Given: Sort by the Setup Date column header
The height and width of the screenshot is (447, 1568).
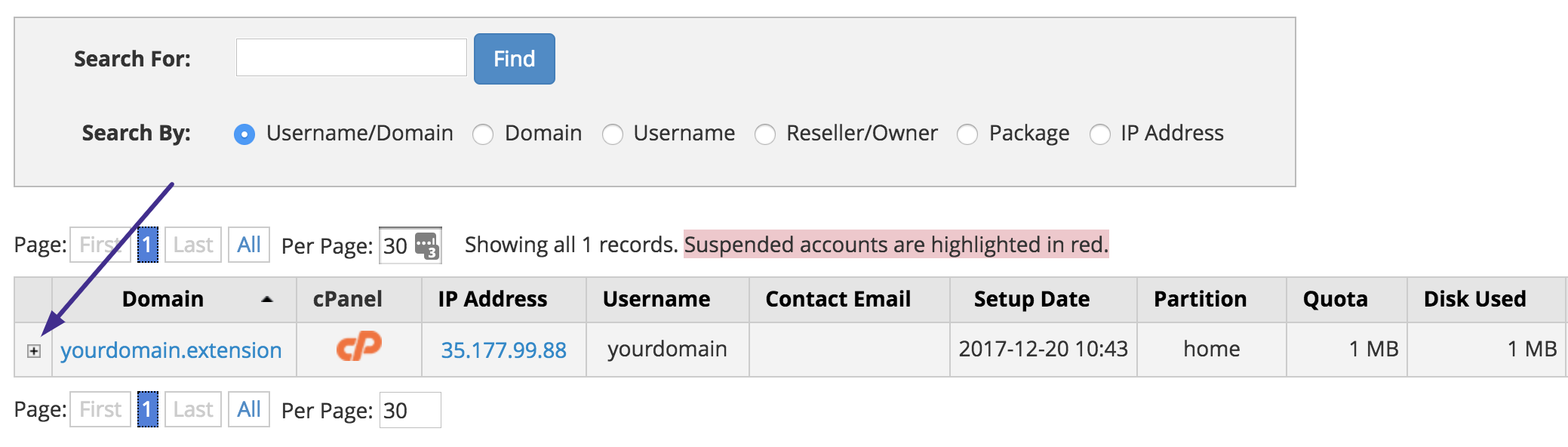Looking at the screenshot, I should 1031,300.
